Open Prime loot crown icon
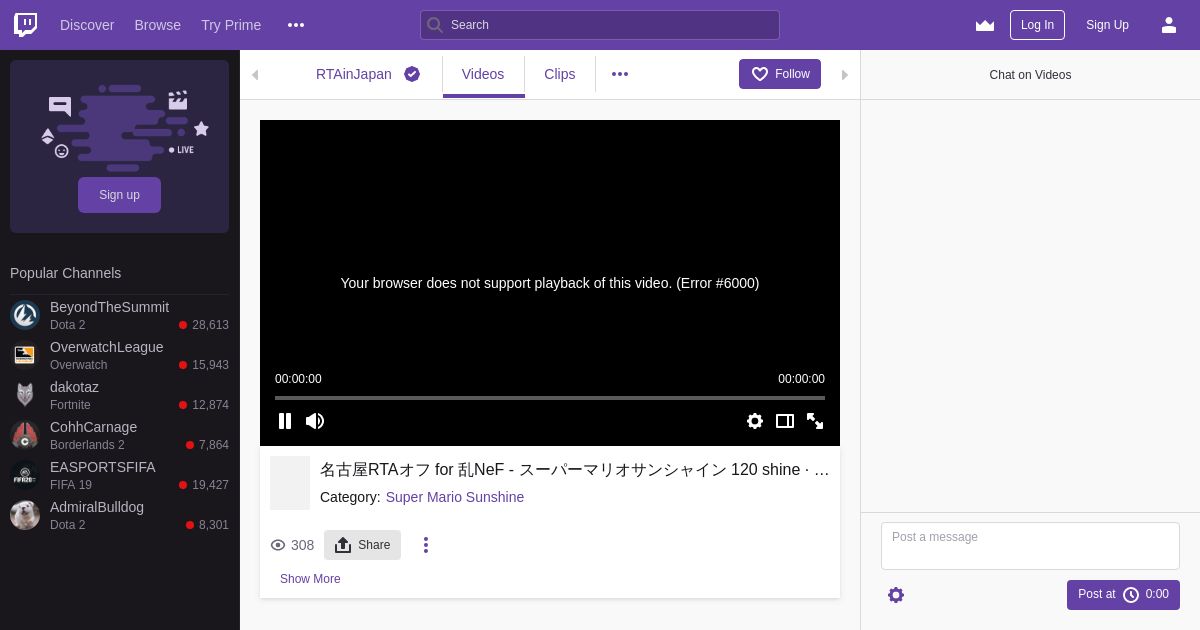This screenshot has height=630, width=1200. [x=985, y=25]
